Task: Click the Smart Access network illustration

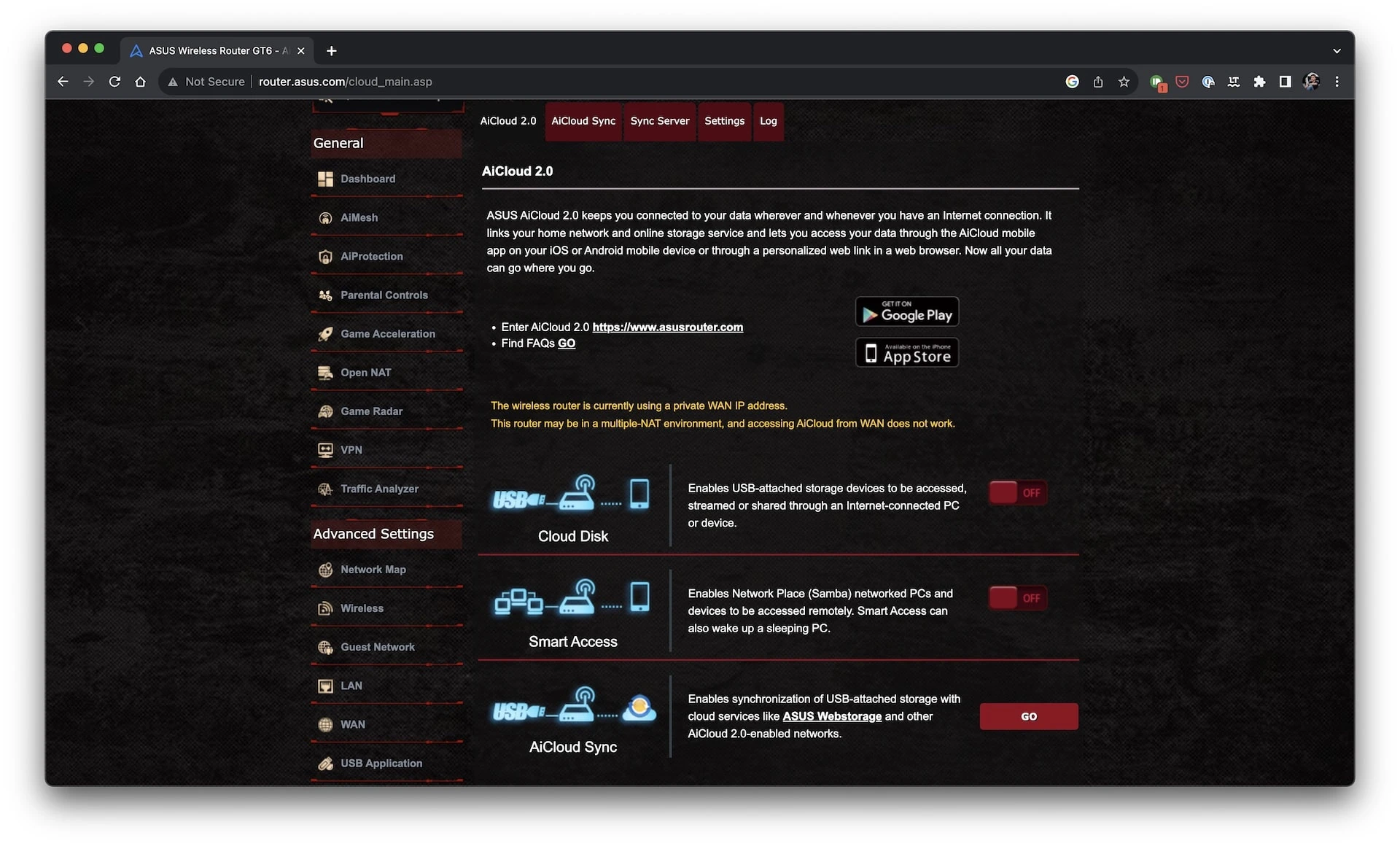Action: coord(572,598)
